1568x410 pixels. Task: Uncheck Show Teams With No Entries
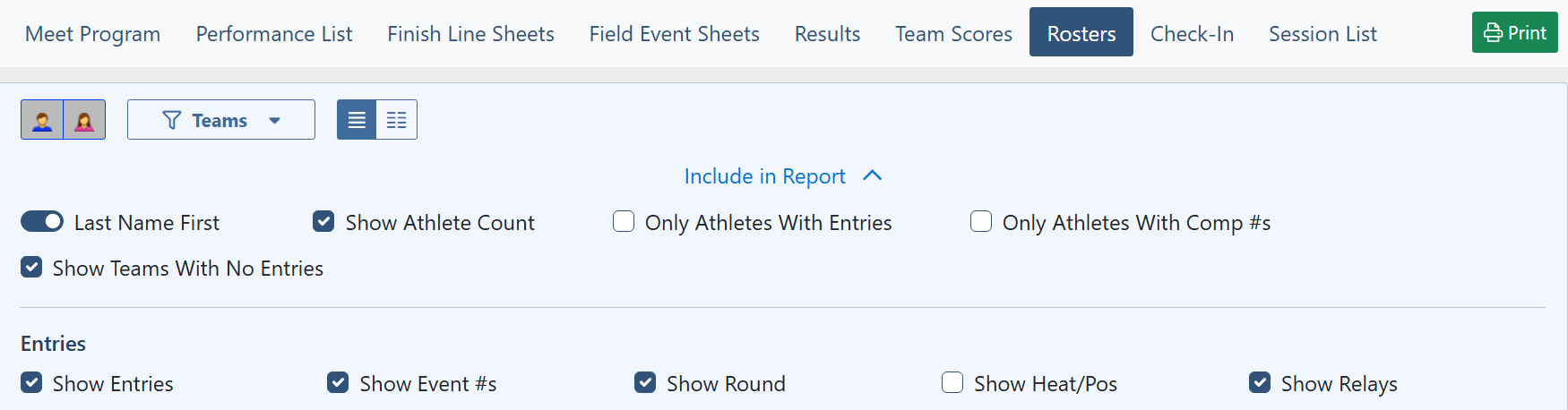[31, 267]
